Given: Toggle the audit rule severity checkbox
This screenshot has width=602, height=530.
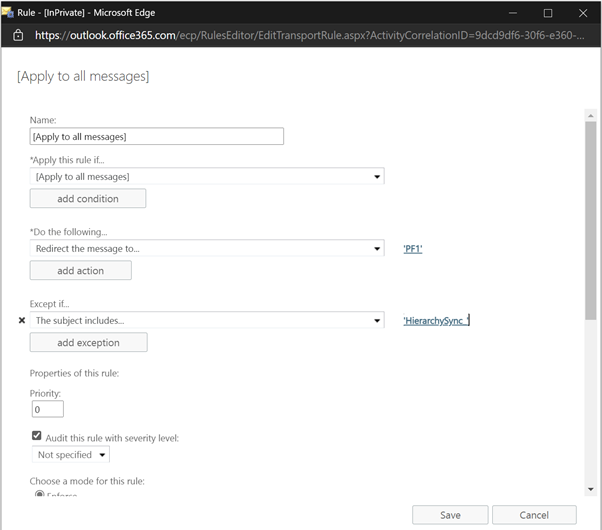Looking at the screenshot, I should coord(37,437).
